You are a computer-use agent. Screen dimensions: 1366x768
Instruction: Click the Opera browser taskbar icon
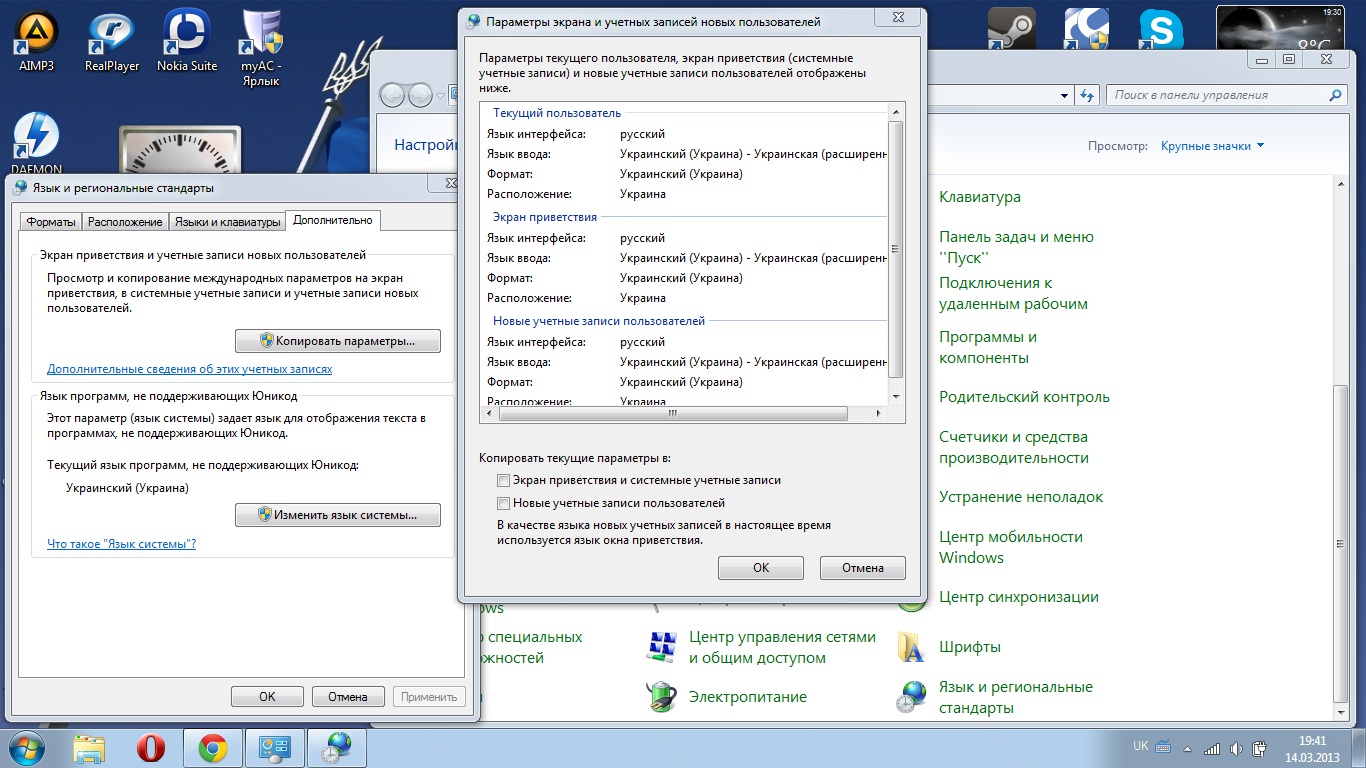tap(151, 747)
